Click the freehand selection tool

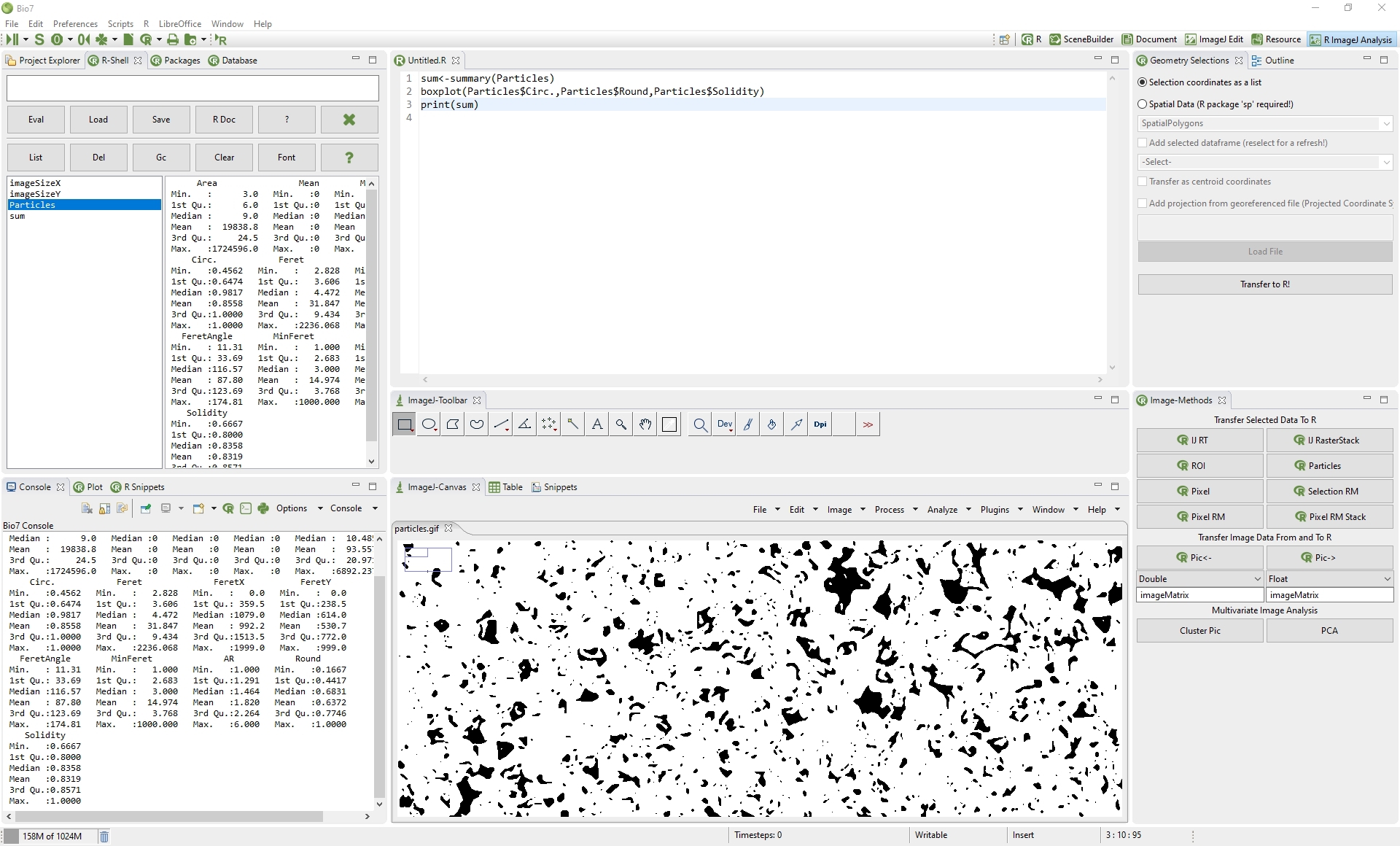[x=477, y=424]
